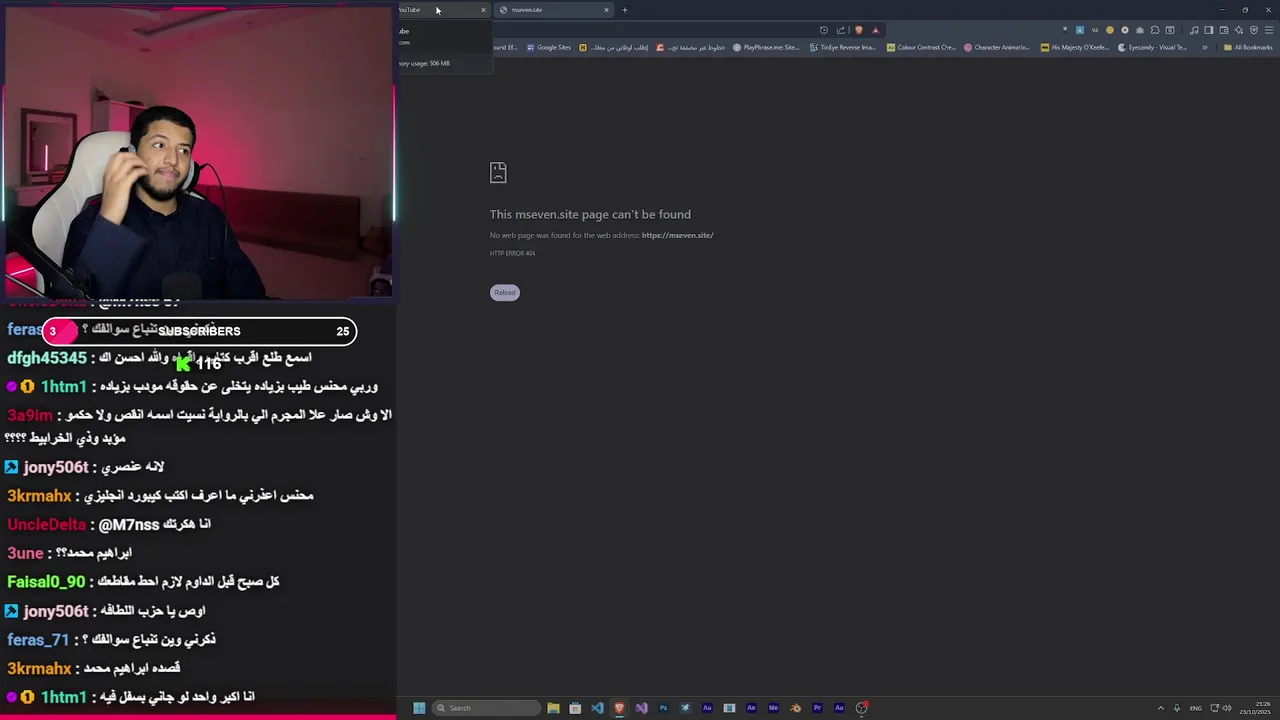Click the share page icon in address bar

click(841, 30)
